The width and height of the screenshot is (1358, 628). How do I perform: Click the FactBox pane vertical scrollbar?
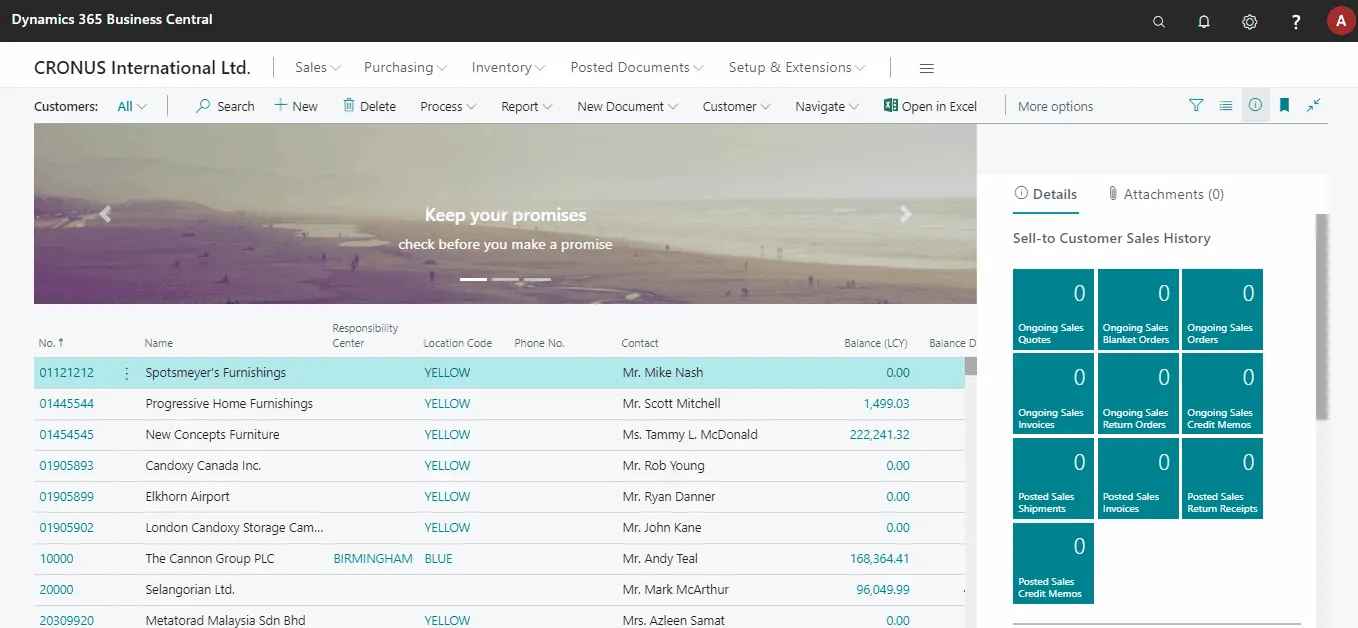1321,317
